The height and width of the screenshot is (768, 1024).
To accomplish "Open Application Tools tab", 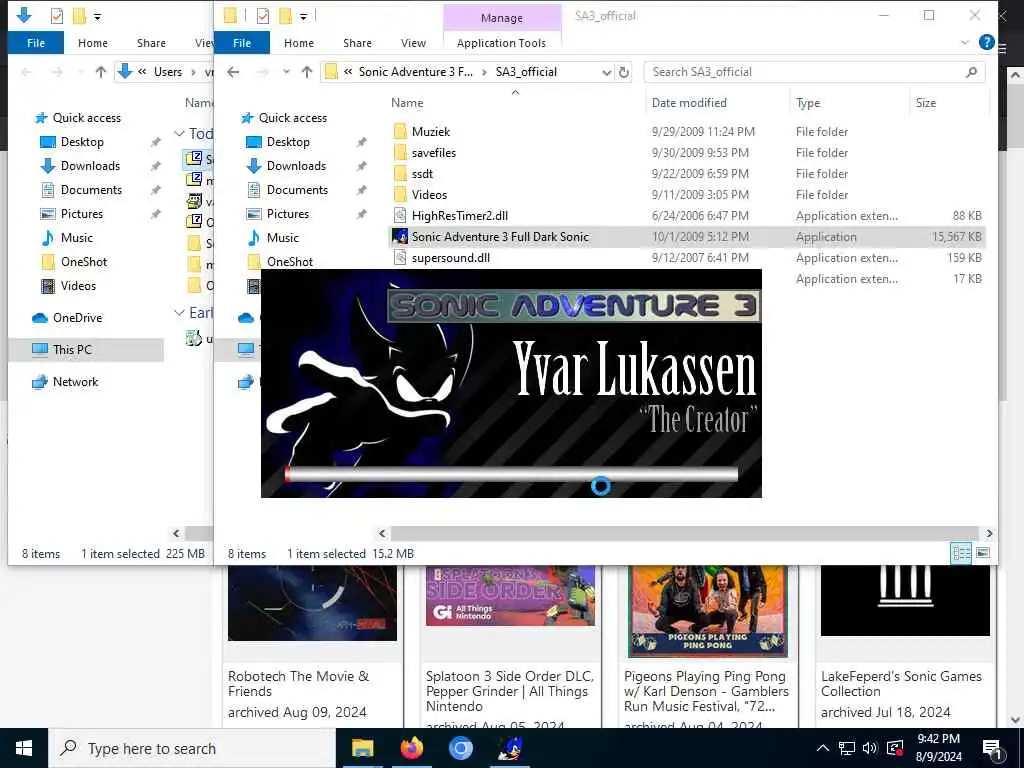I will [501, 43].
